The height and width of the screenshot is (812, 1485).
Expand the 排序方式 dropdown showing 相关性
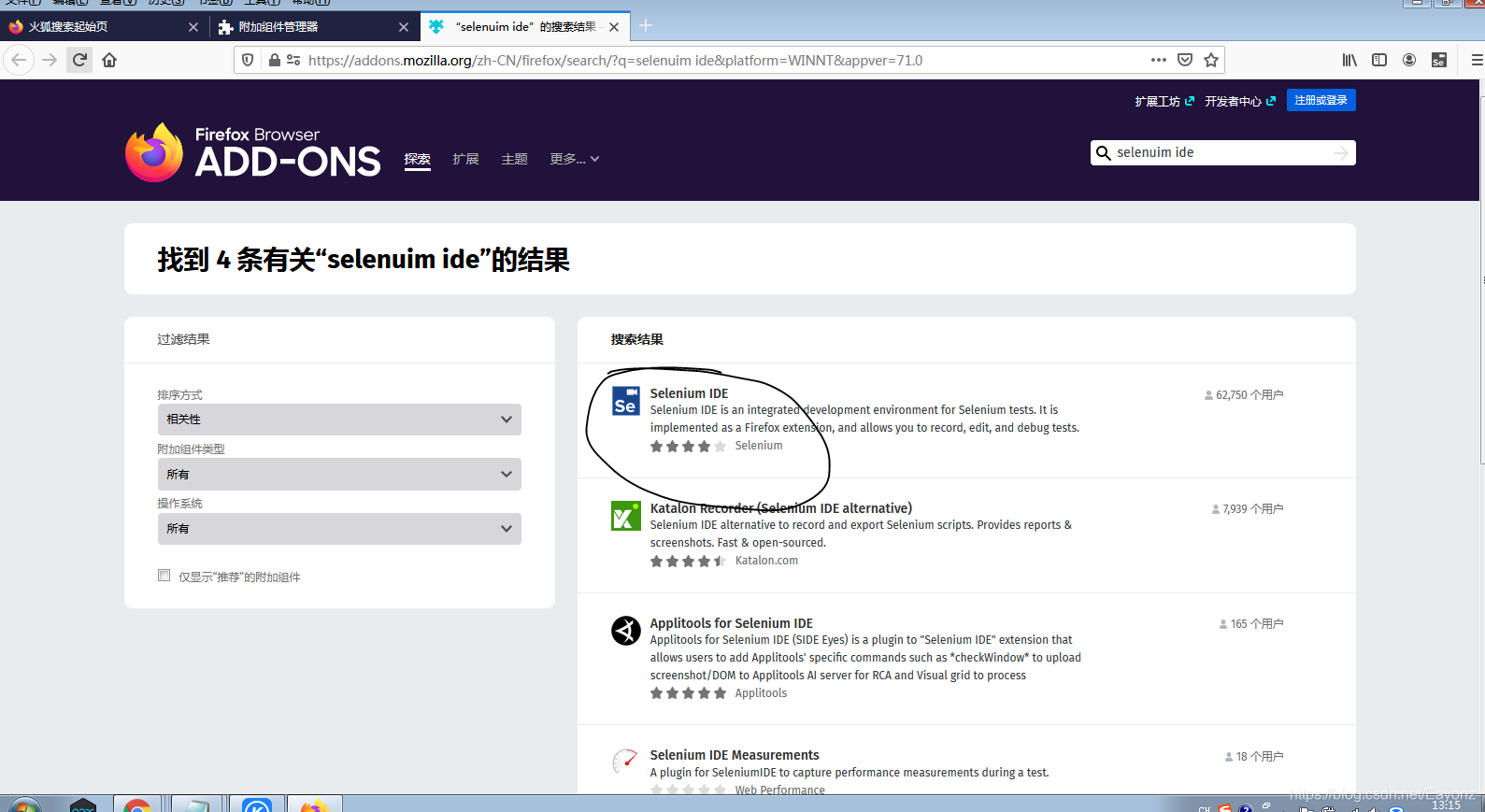pos(339,420)
